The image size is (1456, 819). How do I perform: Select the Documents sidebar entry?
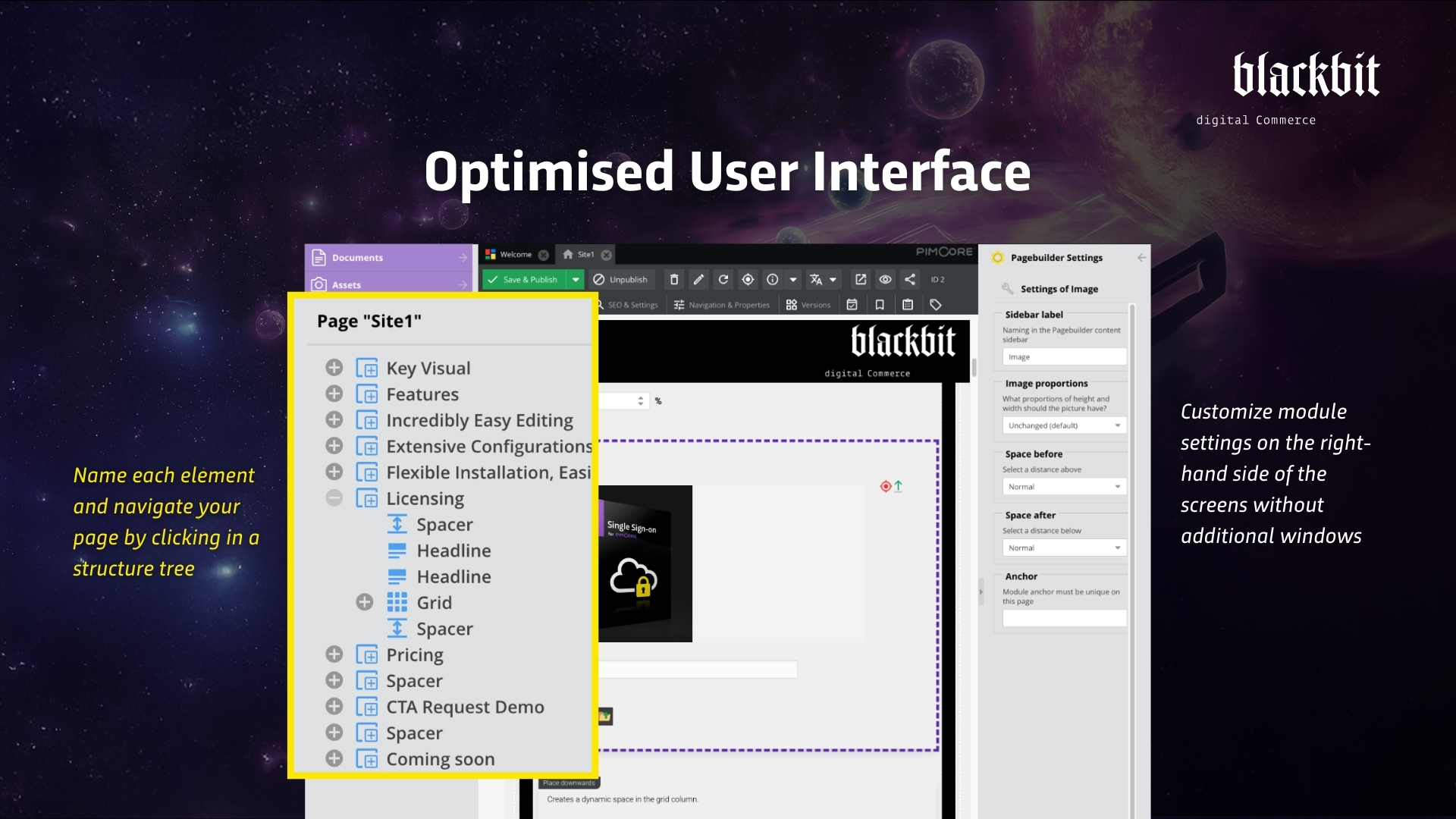coord(356,258)
